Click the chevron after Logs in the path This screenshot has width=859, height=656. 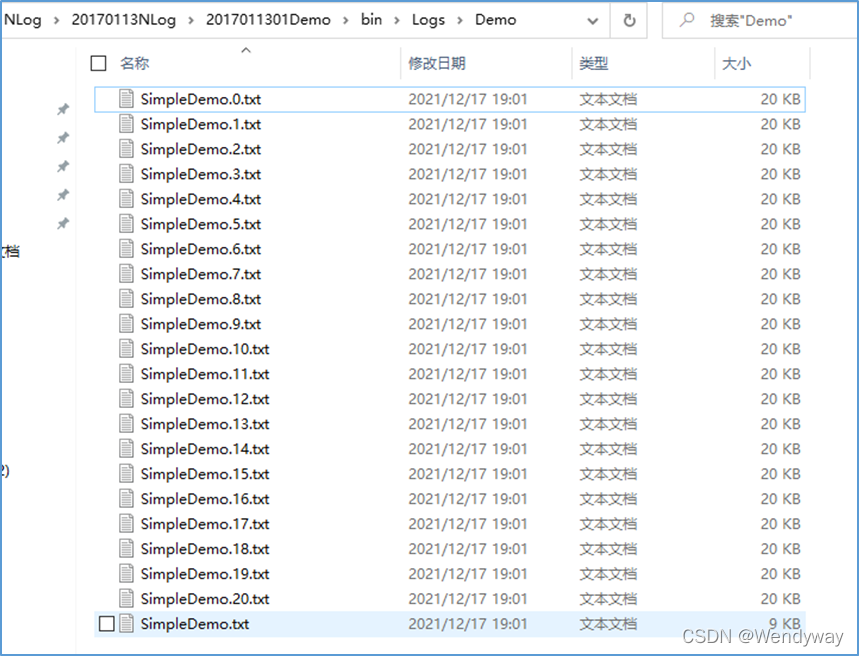click(460, 19)
